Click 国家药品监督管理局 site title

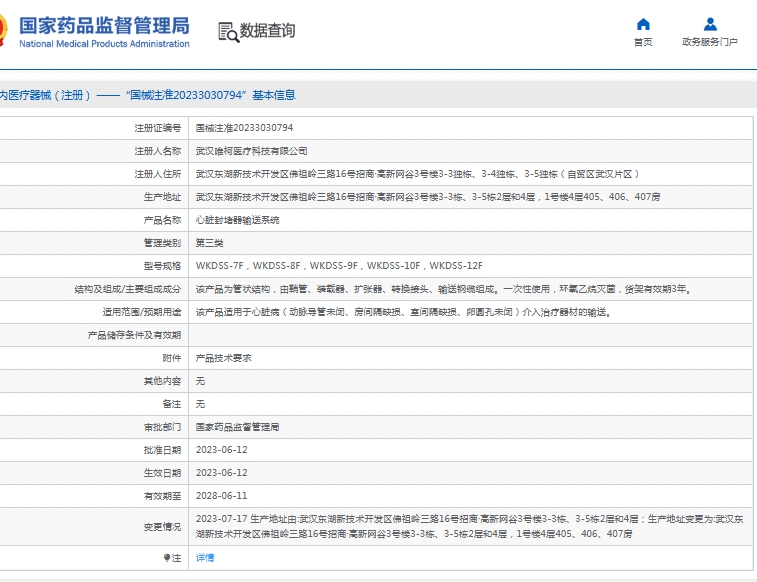(x=104, y=26)
